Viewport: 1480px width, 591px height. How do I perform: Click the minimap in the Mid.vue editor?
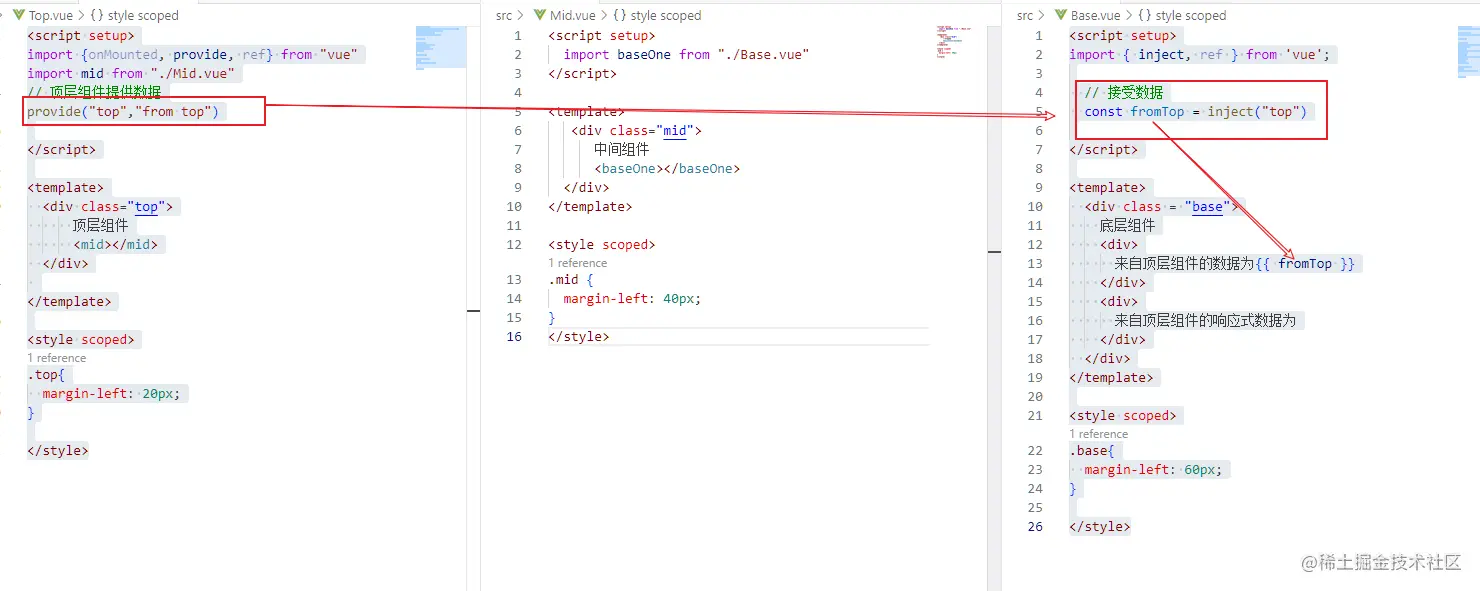[957, 42]
